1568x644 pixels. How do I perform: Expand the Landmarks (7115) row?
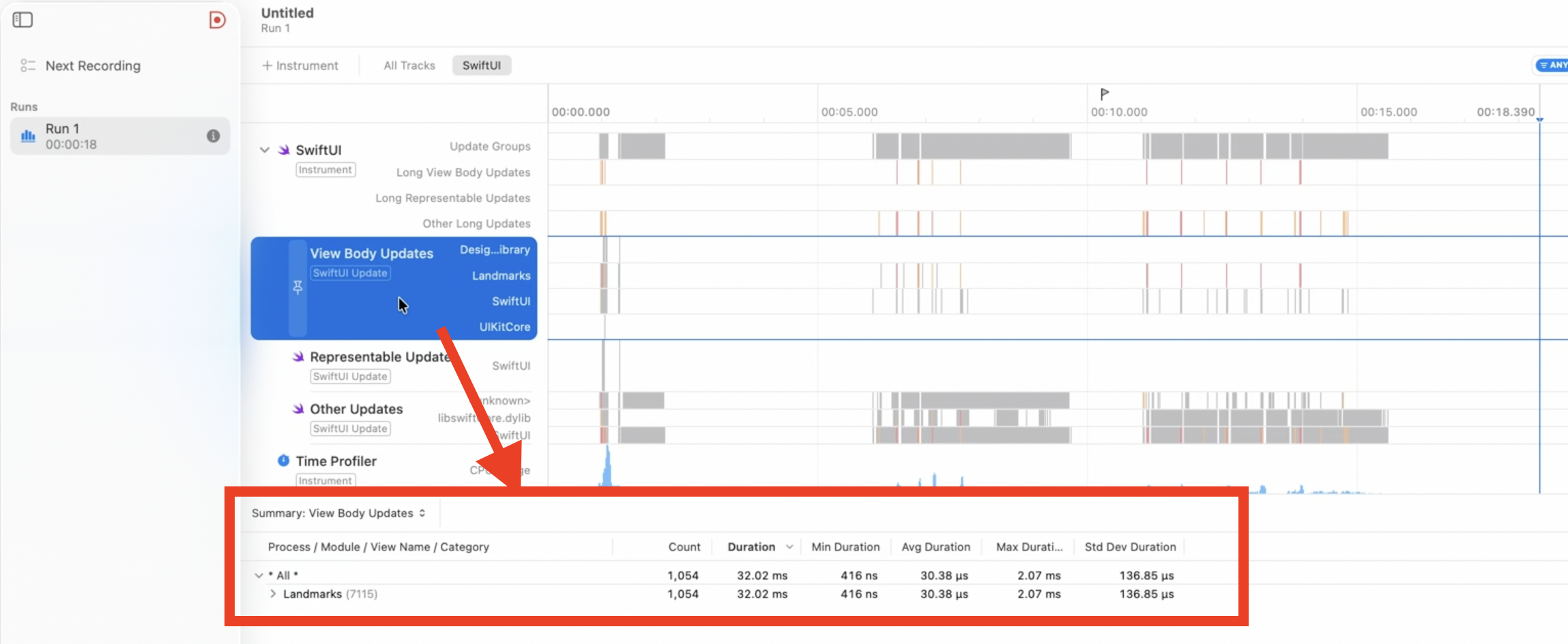click(x=273, y=594)
